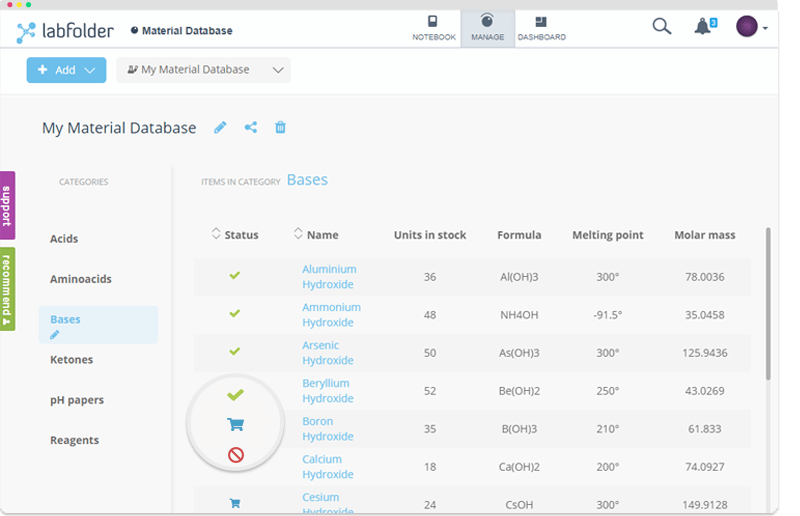Click the labfolder logo

click(x=65, y=31)
